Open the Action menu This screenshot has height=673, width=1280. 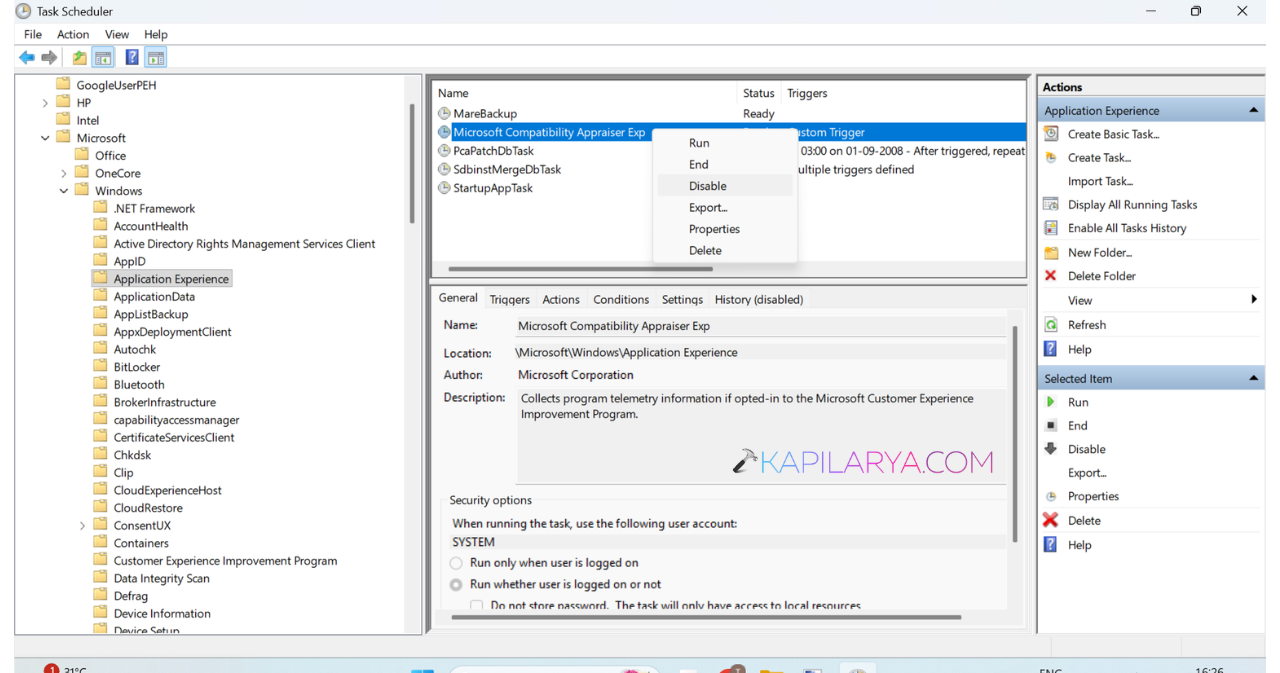coord(73,34)
